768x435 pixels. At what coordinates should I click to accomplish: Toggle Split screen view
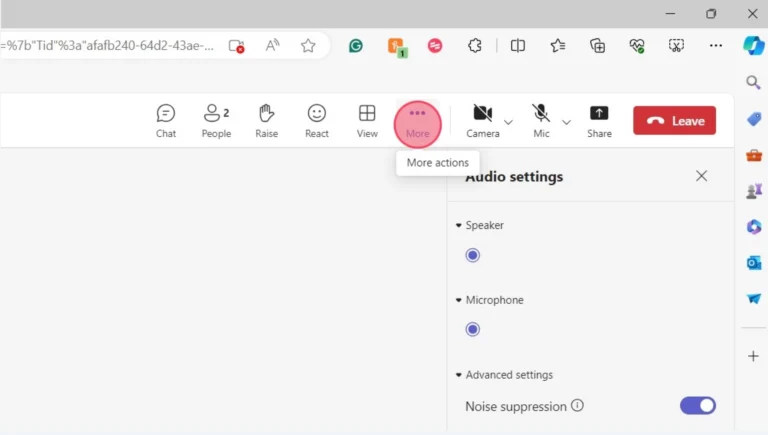coord(518,46)
